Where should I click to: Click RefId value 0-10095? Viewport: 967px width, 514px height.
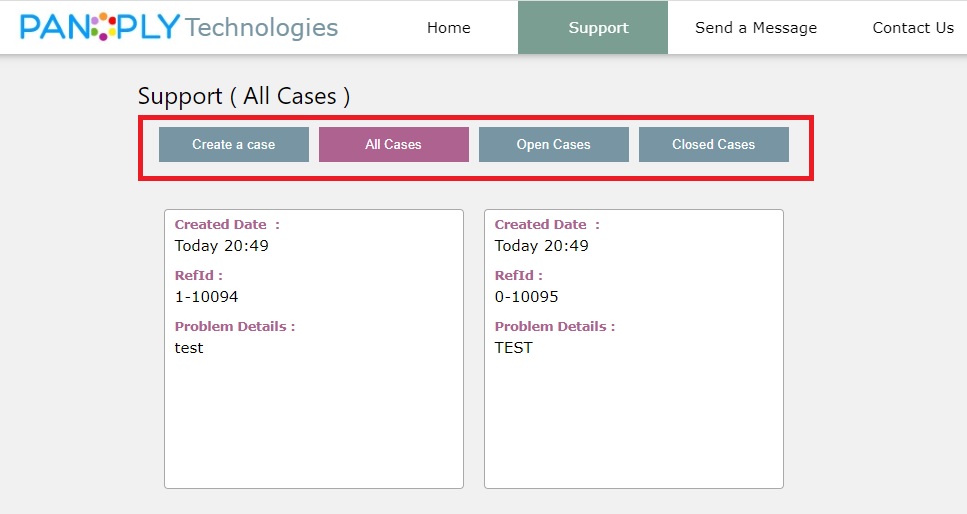tap(526, 297)
